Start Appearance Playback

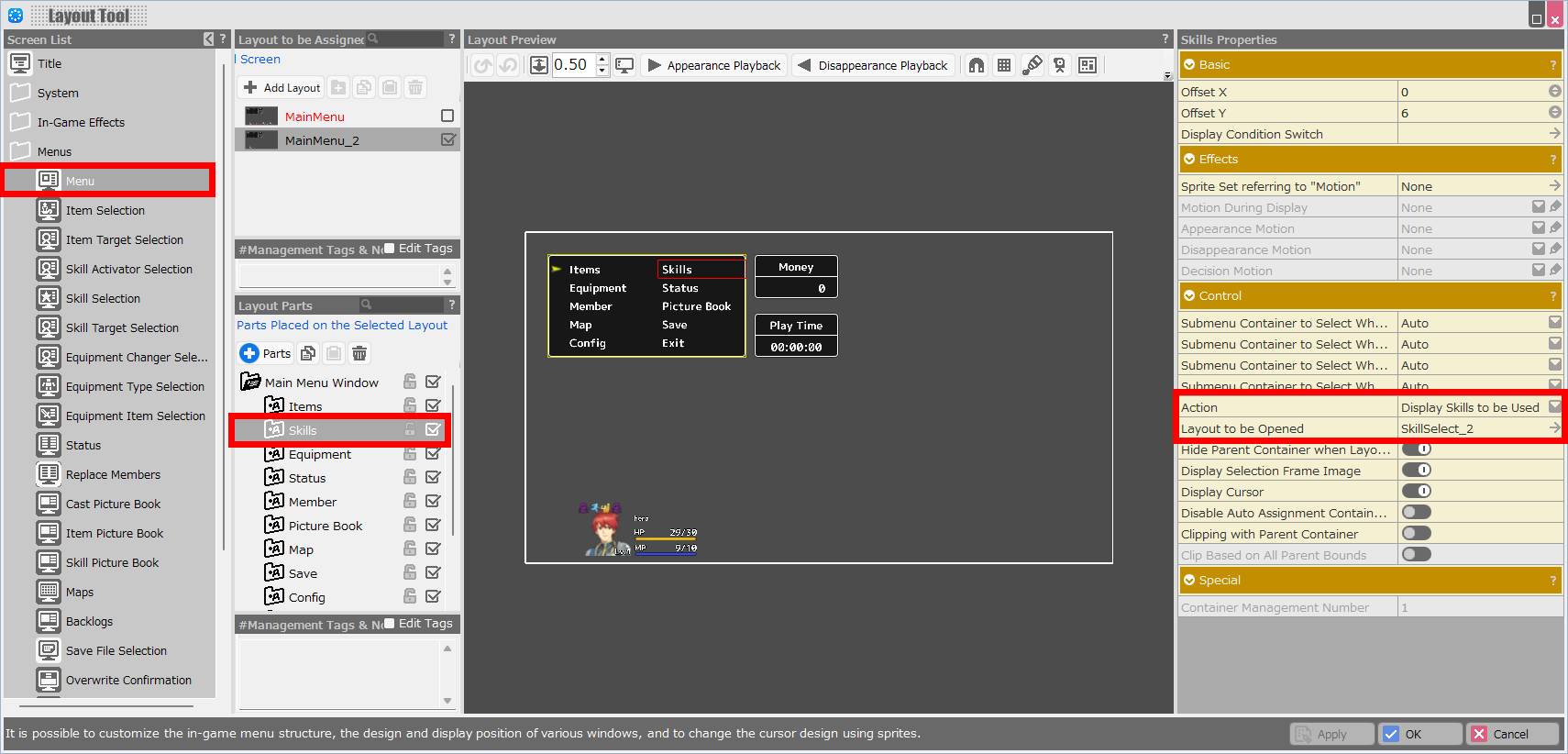(714, 65)
